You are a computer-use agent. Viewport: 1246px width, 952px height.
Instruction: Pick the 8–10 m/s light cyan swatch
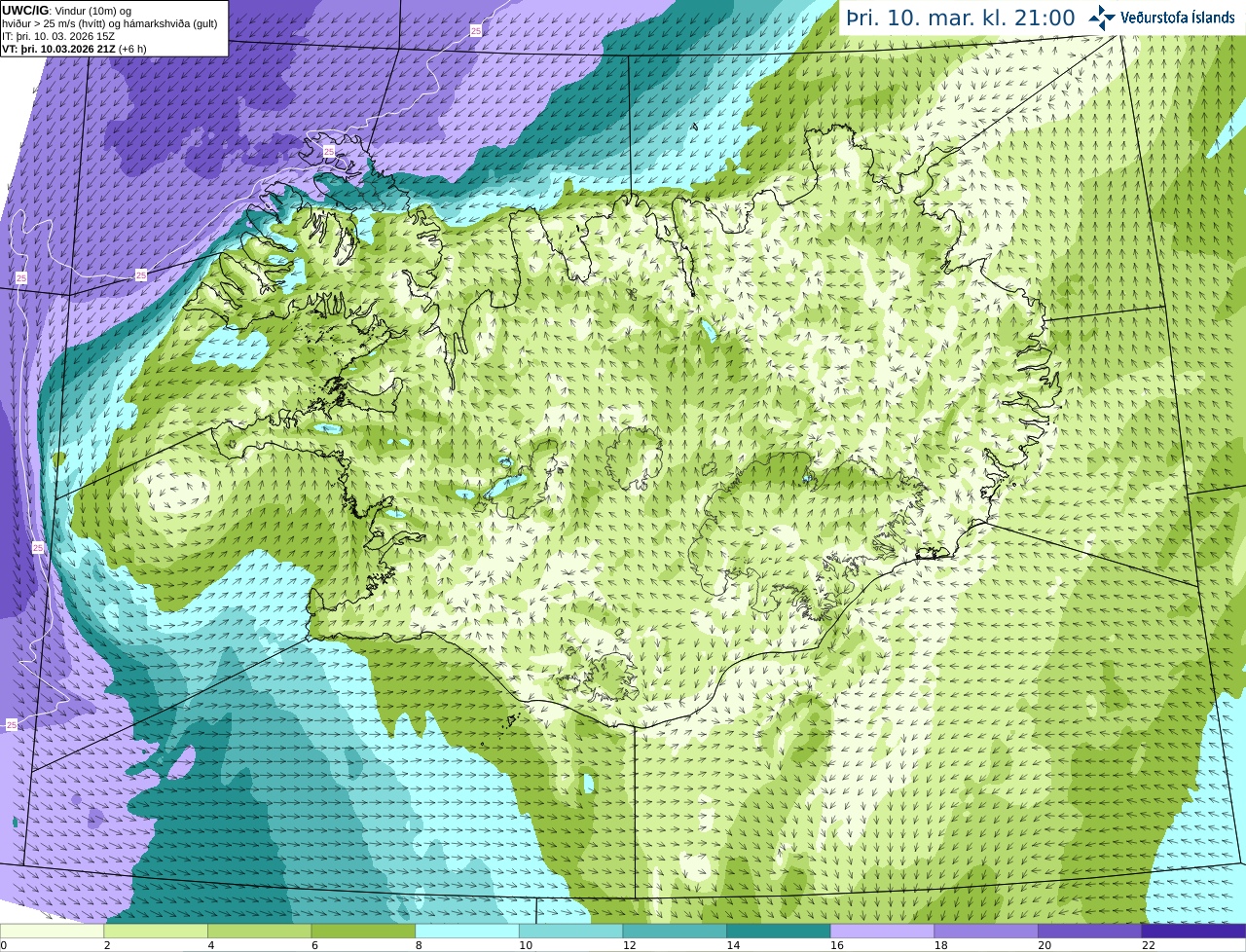[x=467, y=931]
